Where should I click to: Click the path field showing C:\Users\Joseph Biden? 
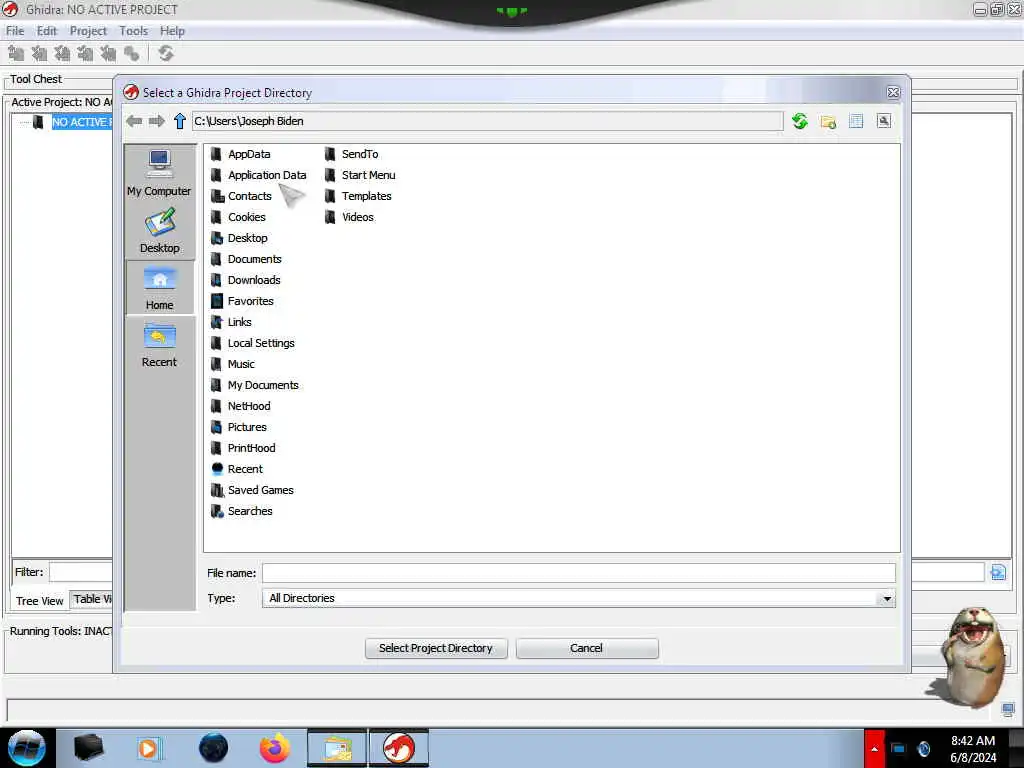coord(487,121)
